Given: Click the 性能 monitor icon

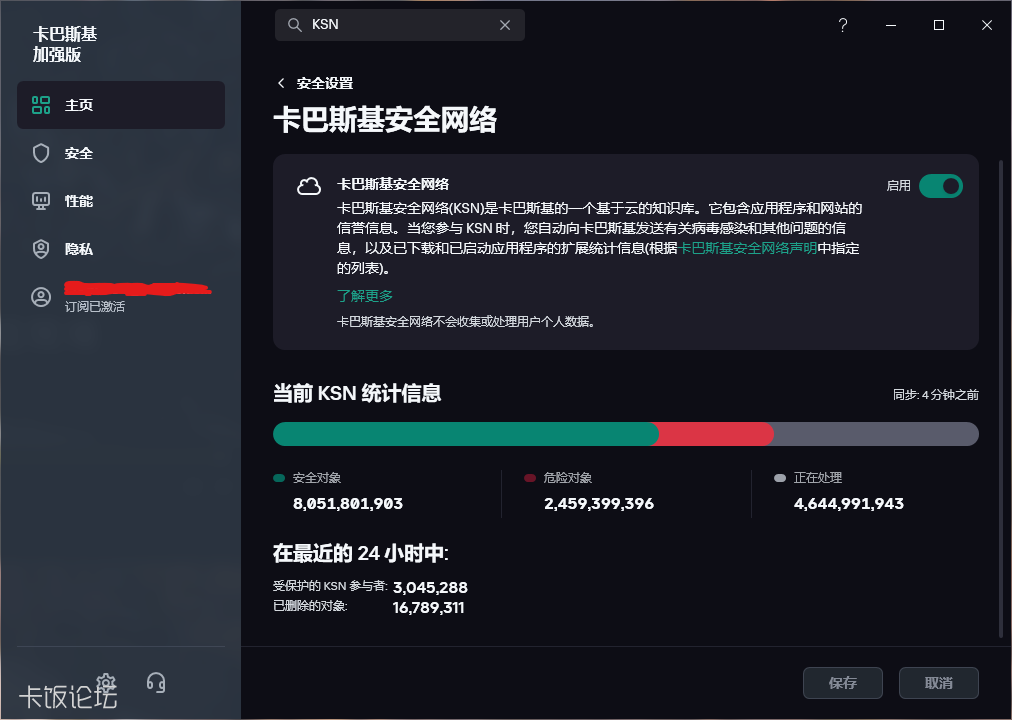Looking at the screenshot, I should point(41,201).
